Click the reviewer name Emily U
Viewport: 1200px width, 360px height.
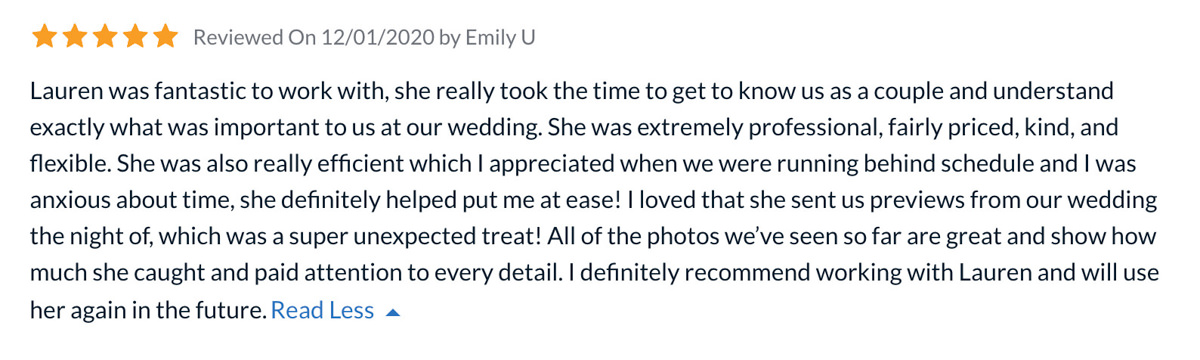(501, 38)
